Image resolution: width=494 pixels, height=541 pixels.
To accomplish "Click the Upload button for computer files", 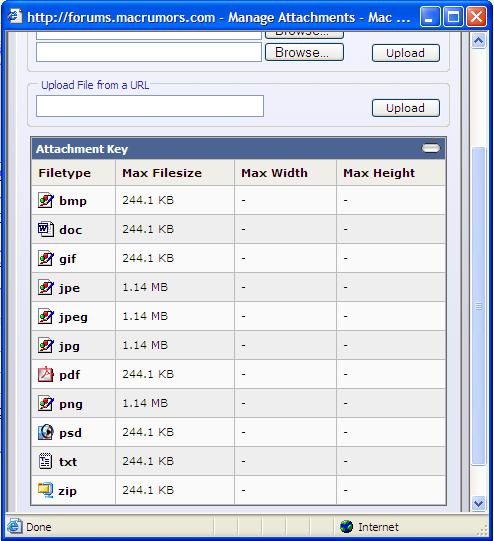I will (x=406, y=53).
